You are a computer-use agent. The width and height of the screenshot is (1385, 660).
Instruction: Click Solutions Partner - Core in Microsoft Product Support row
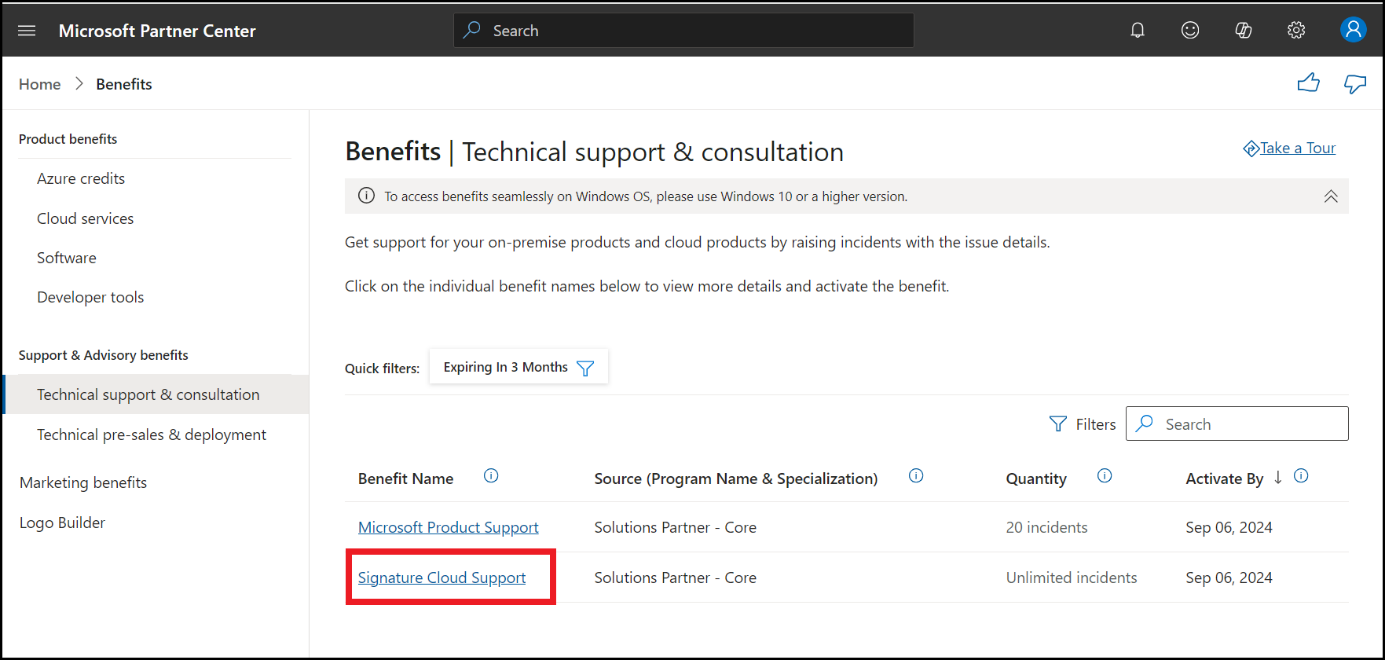point(675,527)
